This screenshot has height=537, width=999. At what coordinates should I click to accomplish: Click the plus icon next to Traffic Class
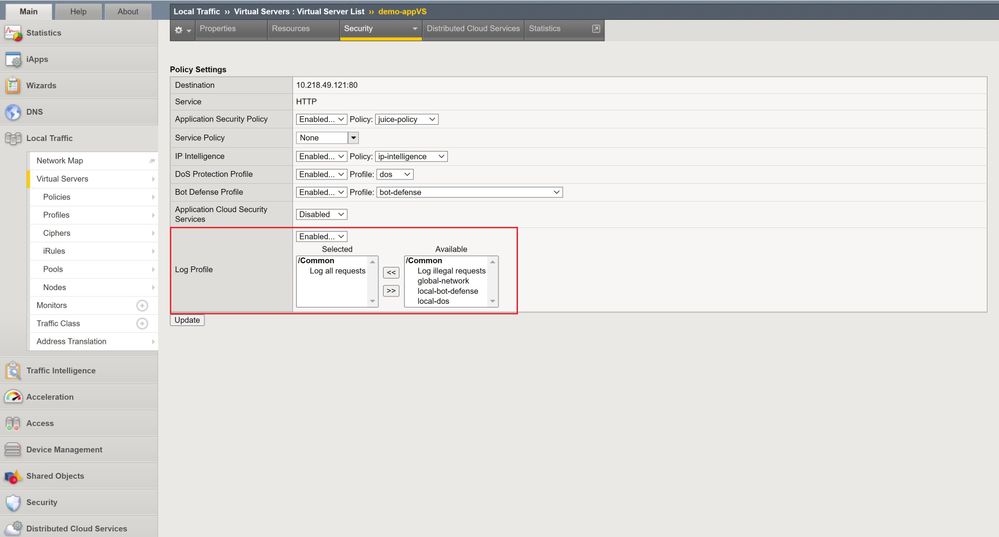(x=142, y=323)
